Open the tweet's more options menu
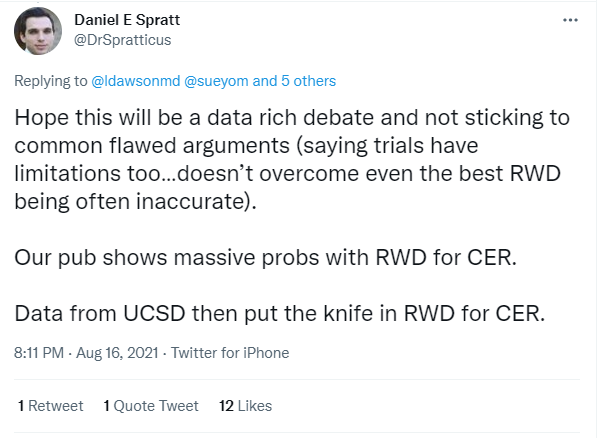 (570, 20)
